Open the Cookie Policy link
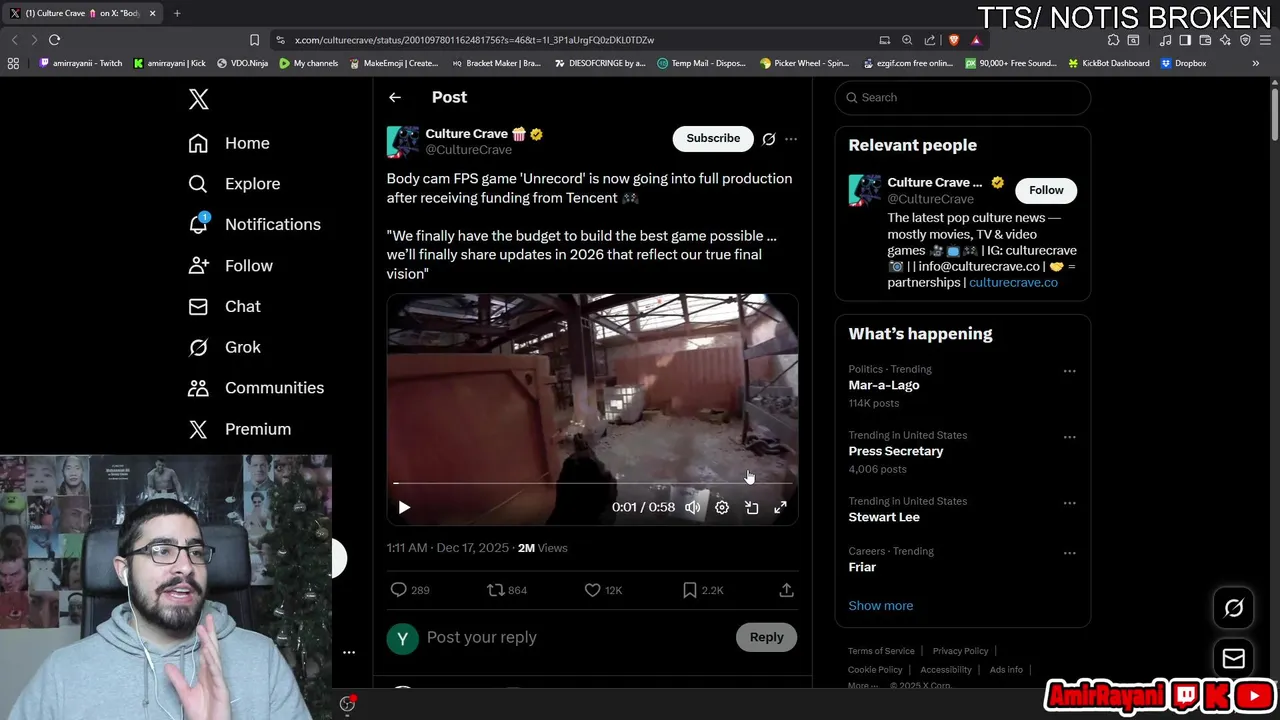Image resolution: width=1280 pixels, height=720 pixels. (x=875, y=670)
